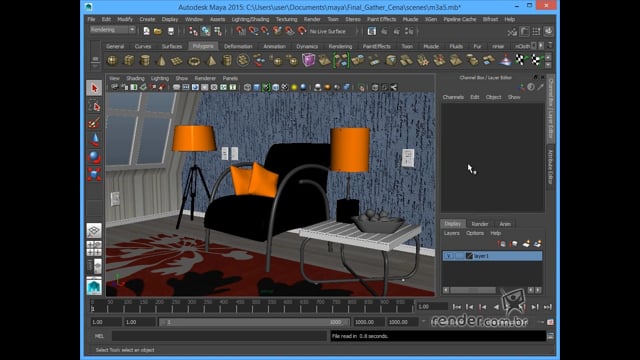Create a polygon cube from shelf
This screenshot has height=360, width=640.
coord(129,61)
